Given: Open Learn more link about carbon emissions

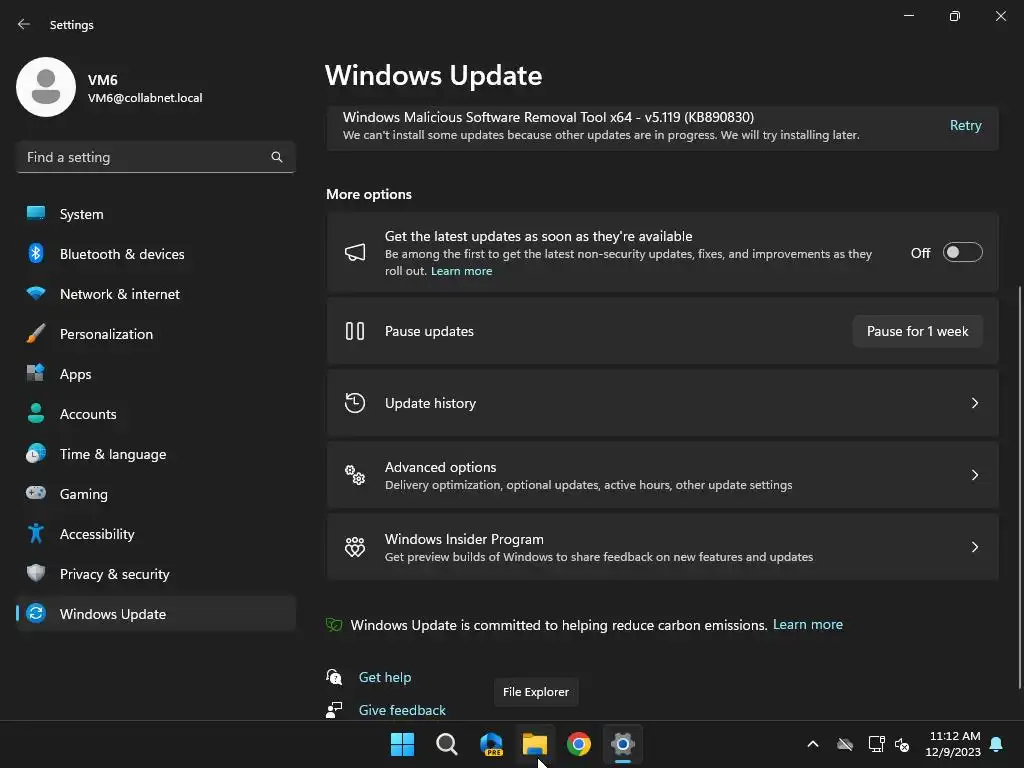Looking at the screenshot, I should point(808,624).
